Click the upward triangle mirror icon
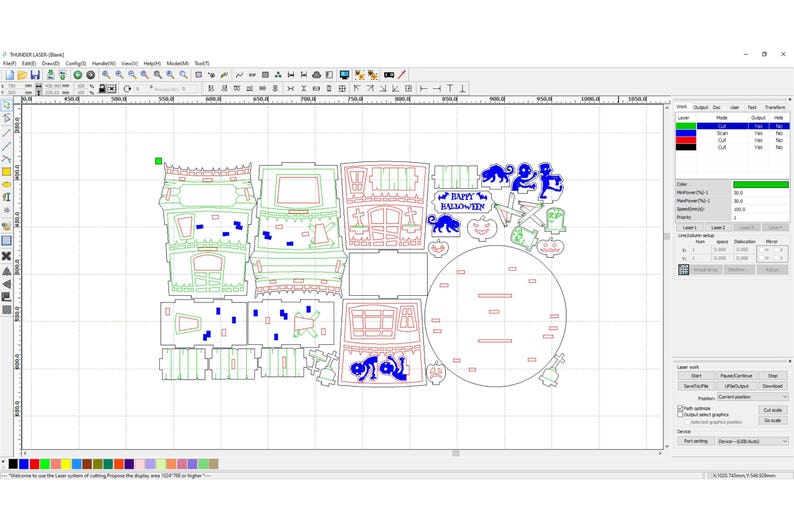Viewport: 794px width, 529px height. click(7, 271)
